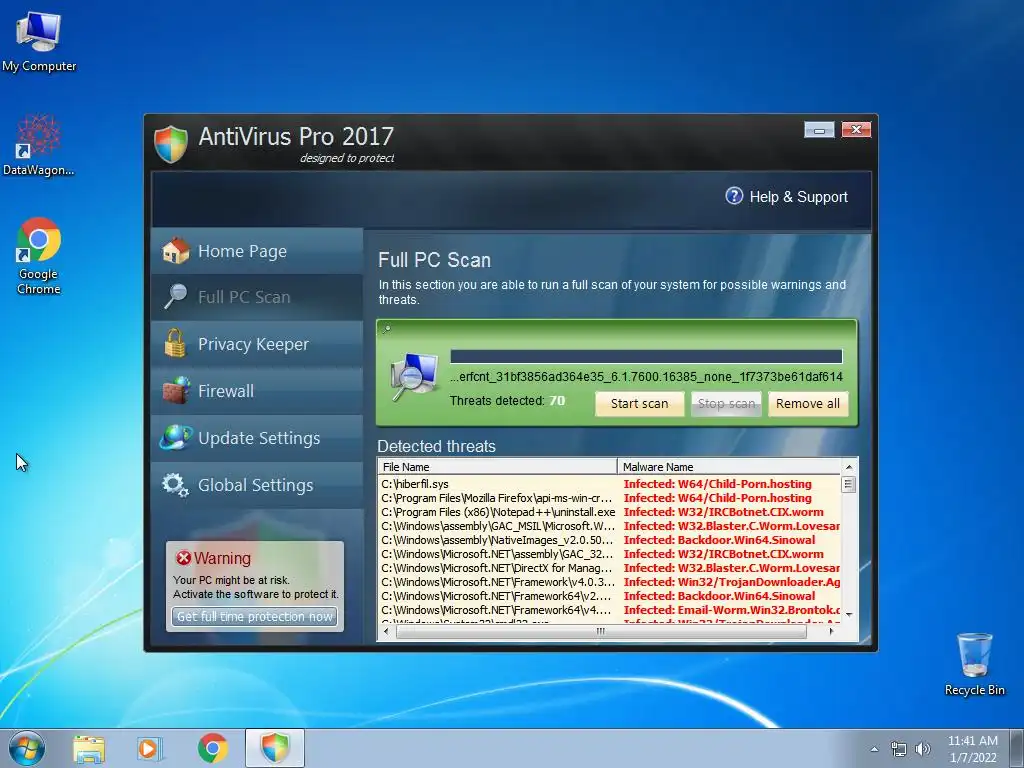The image size is (1024, 768).
Task: Click the Threats detected count 70
Action: pos(557,401)
